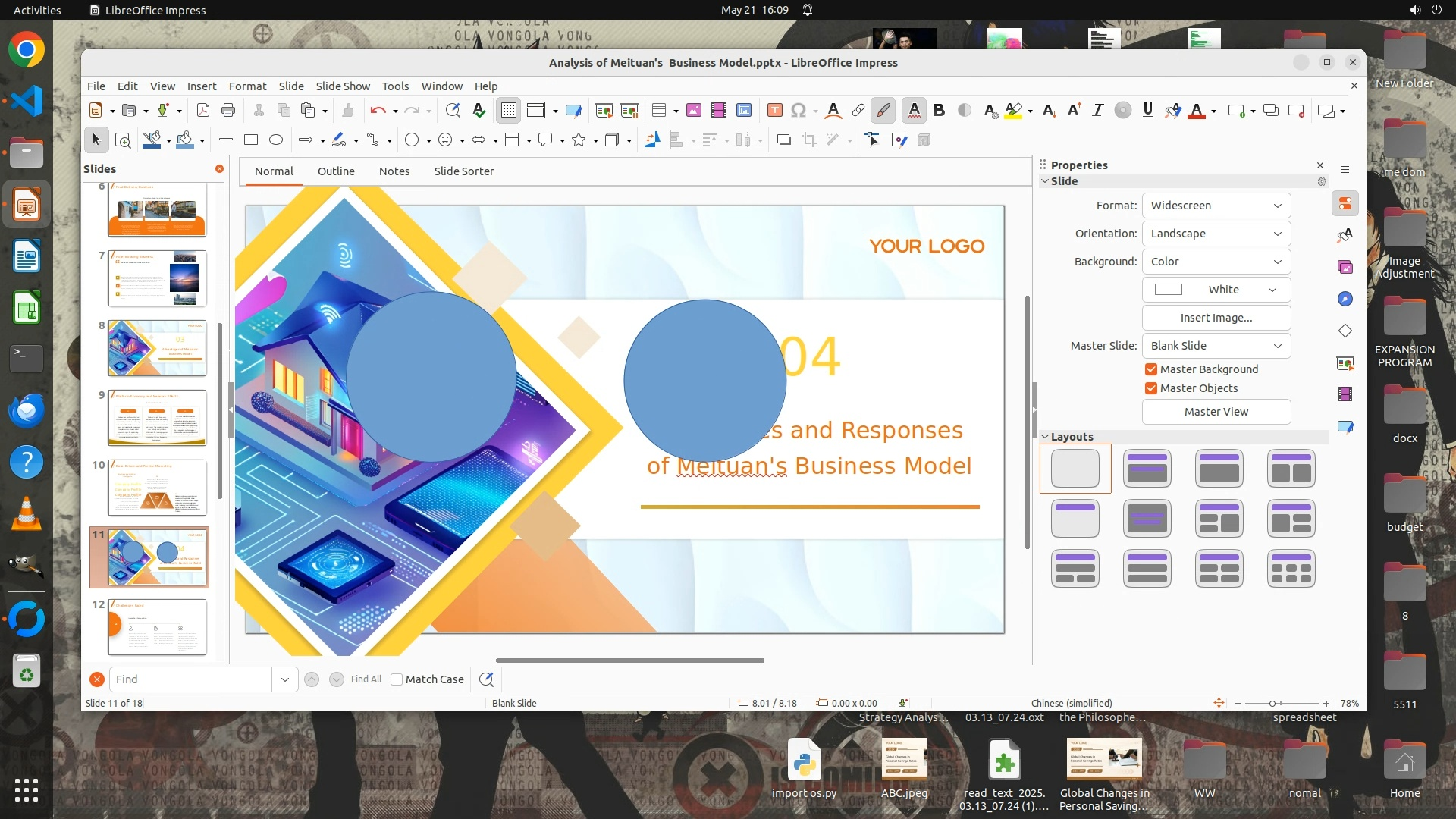Click the Insert Image... button
Screen dimensions: 1456x819
(1216, 318)
